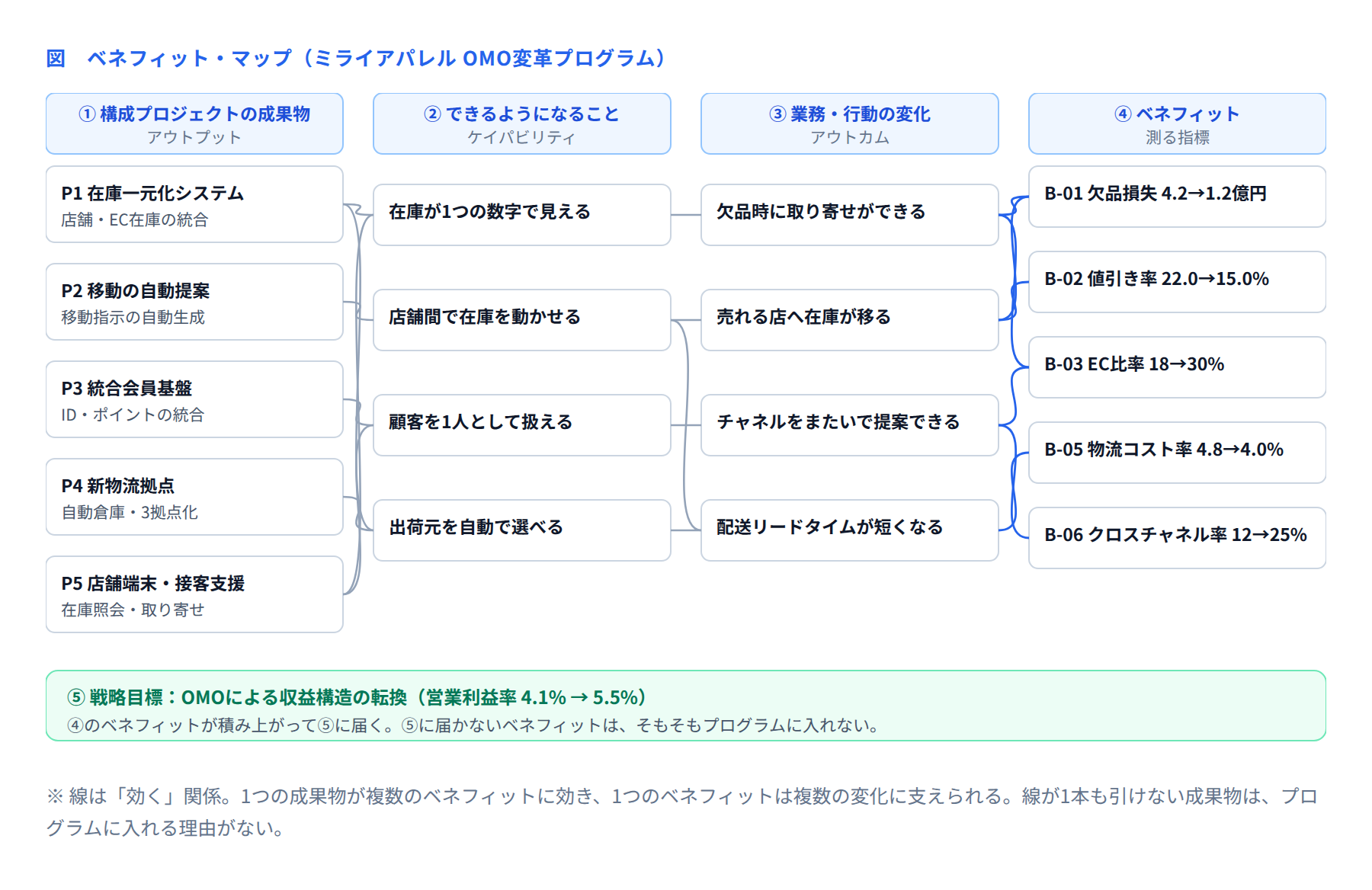Click the P4 新物流拠点 card
Image resolution: width=1372 pixels, height=890 pixels.
click(194, 497)
